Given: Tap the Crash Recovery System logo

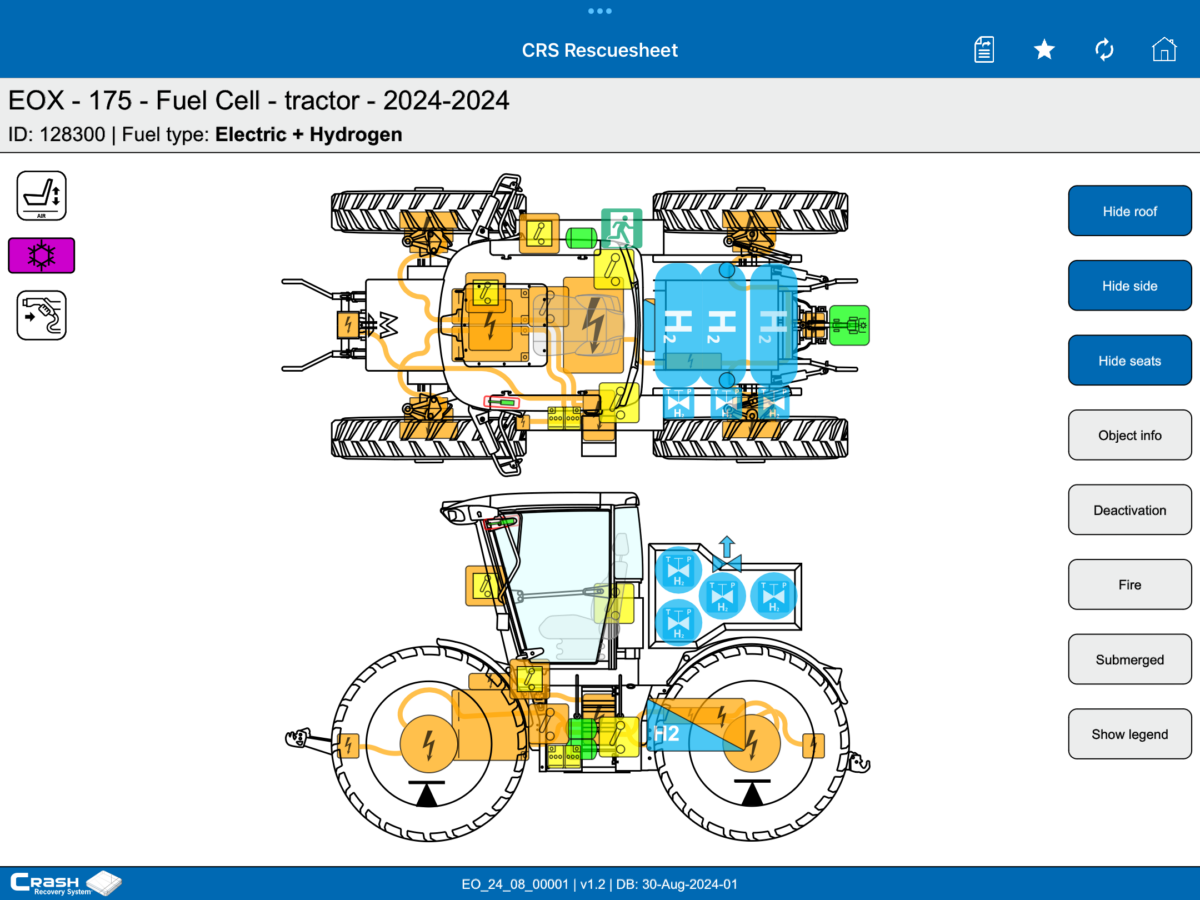Looking at the screenshot, I should pyautogui.click(x=66, y=883).
